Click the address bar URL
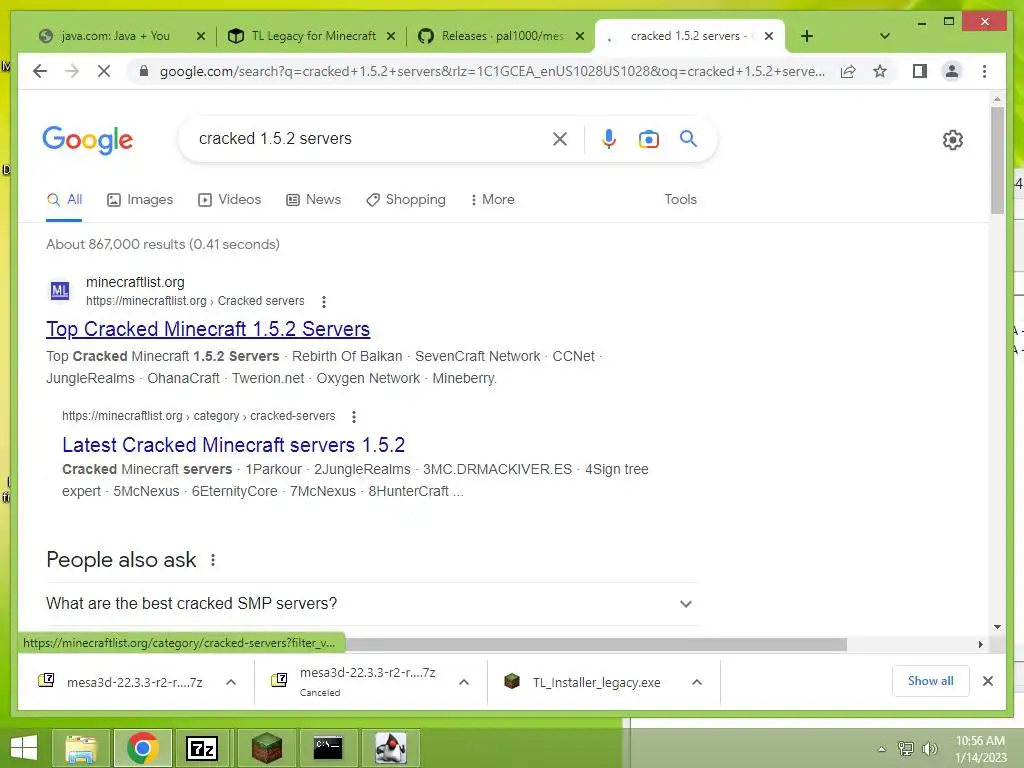The height and width of the screenshot is (768, 1024). pos(492,71)
